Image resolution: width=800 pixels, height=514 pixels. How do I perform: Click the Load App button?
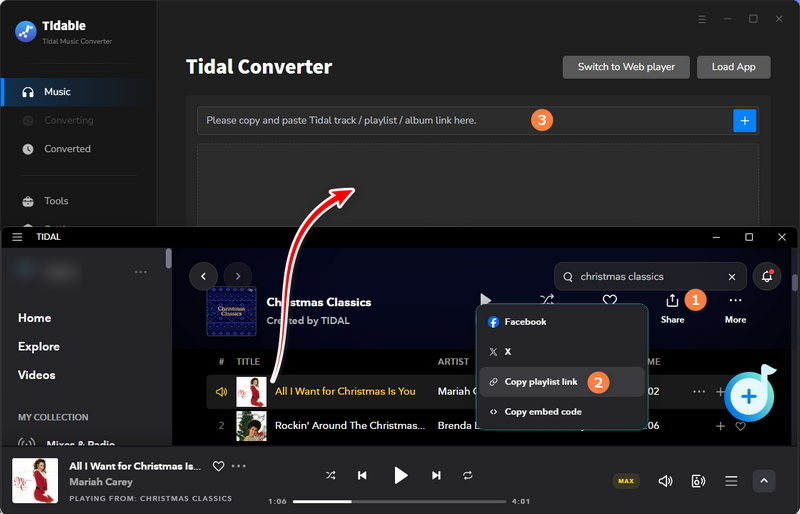click(x=733, y=67)
